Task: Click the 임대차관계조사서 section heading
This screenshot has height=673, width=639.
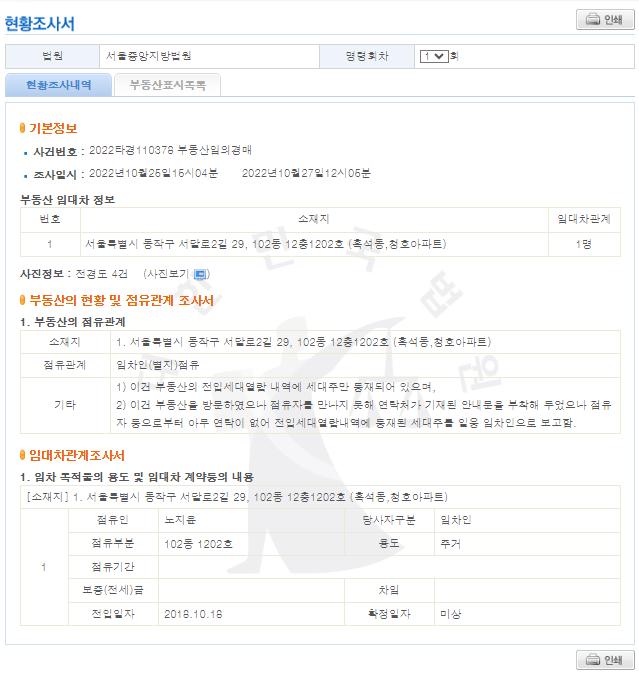Action: [77, 455]
